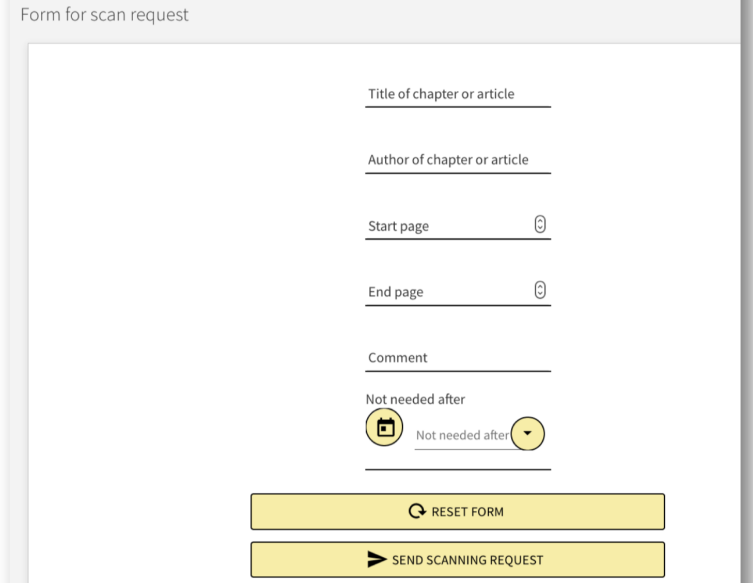Screen dimensions: 753x583
Task: Click the Not needed after date input
Action: tap(462, 435)
